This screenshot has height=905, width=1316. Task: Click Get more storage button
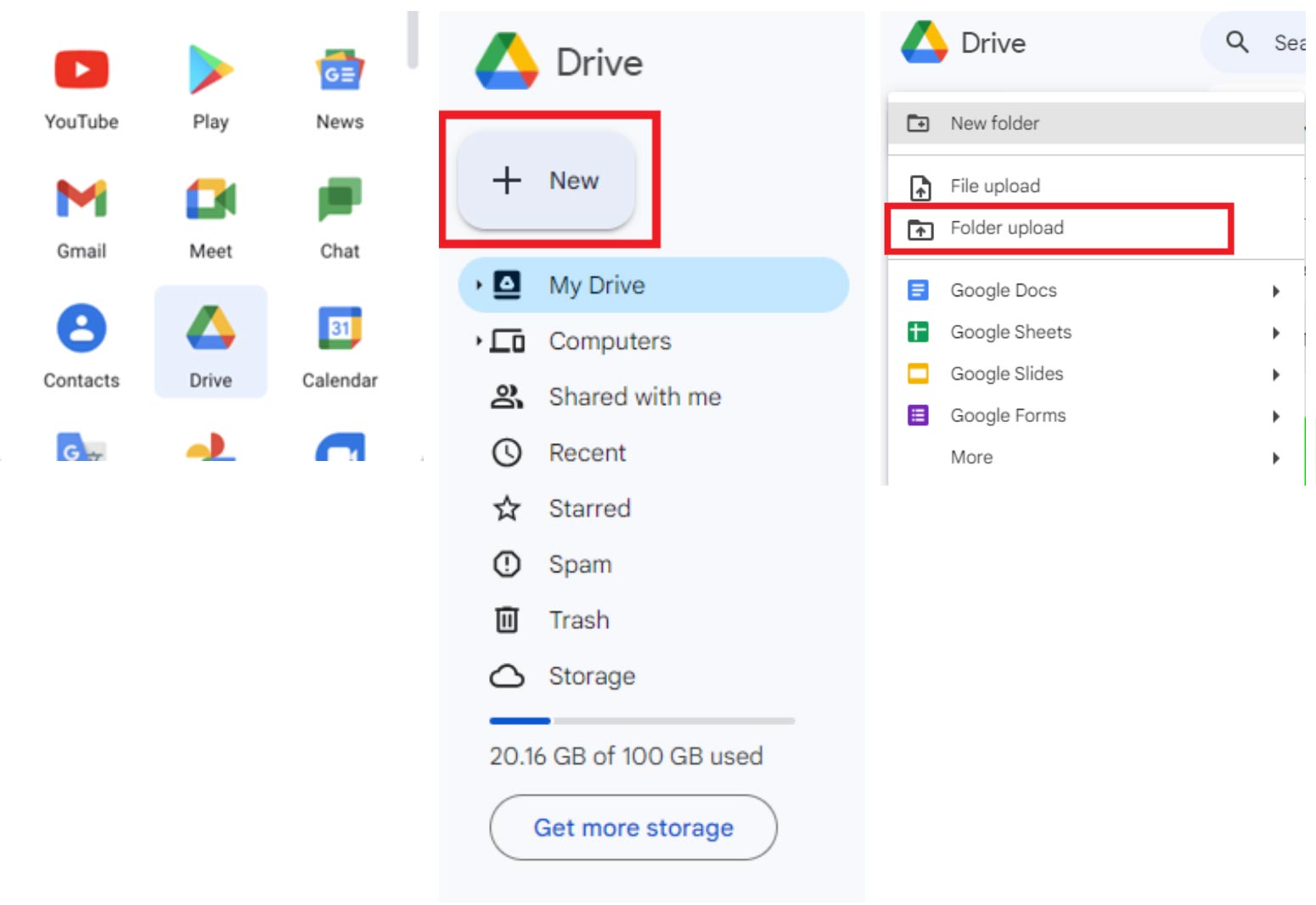point(633,828)
